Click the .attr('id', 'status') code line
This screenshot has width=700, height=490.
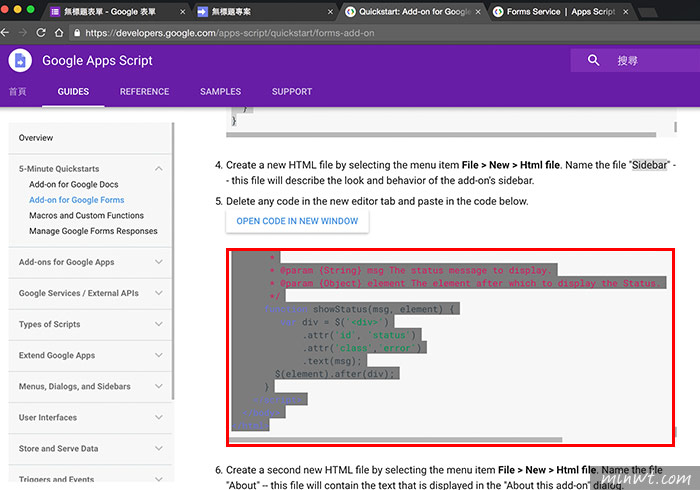(360, 335)
